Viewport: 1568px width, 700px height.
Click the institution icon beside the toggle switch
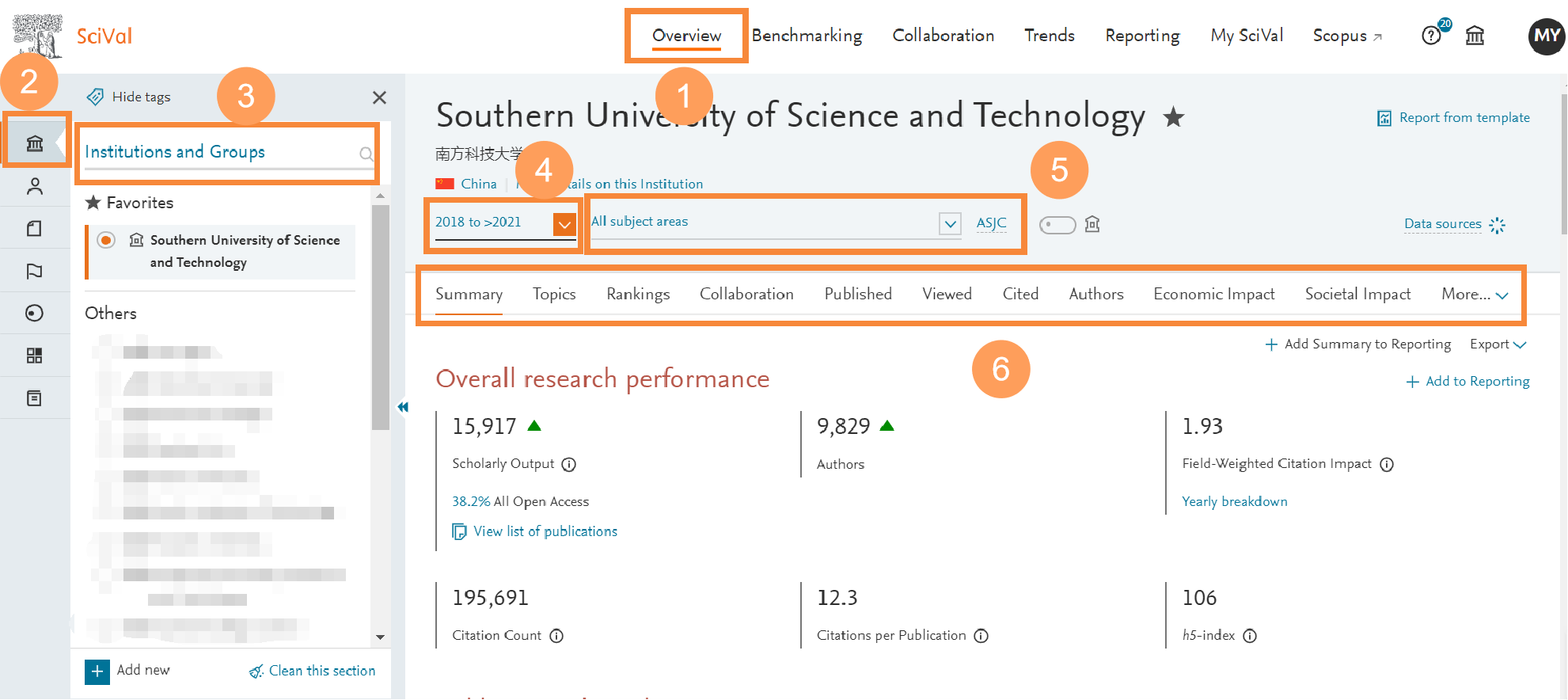1092,224
